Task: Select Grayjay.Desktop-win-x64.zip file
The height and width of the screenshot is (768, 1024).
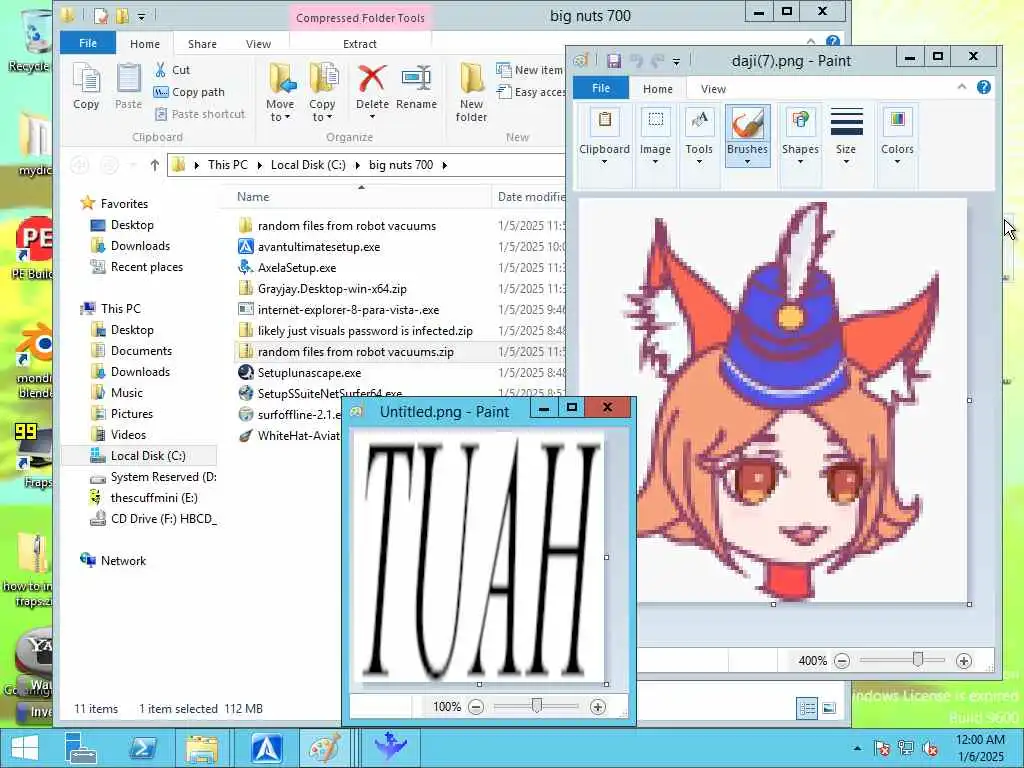Action: pyautogui.click(x=332, y=289)
